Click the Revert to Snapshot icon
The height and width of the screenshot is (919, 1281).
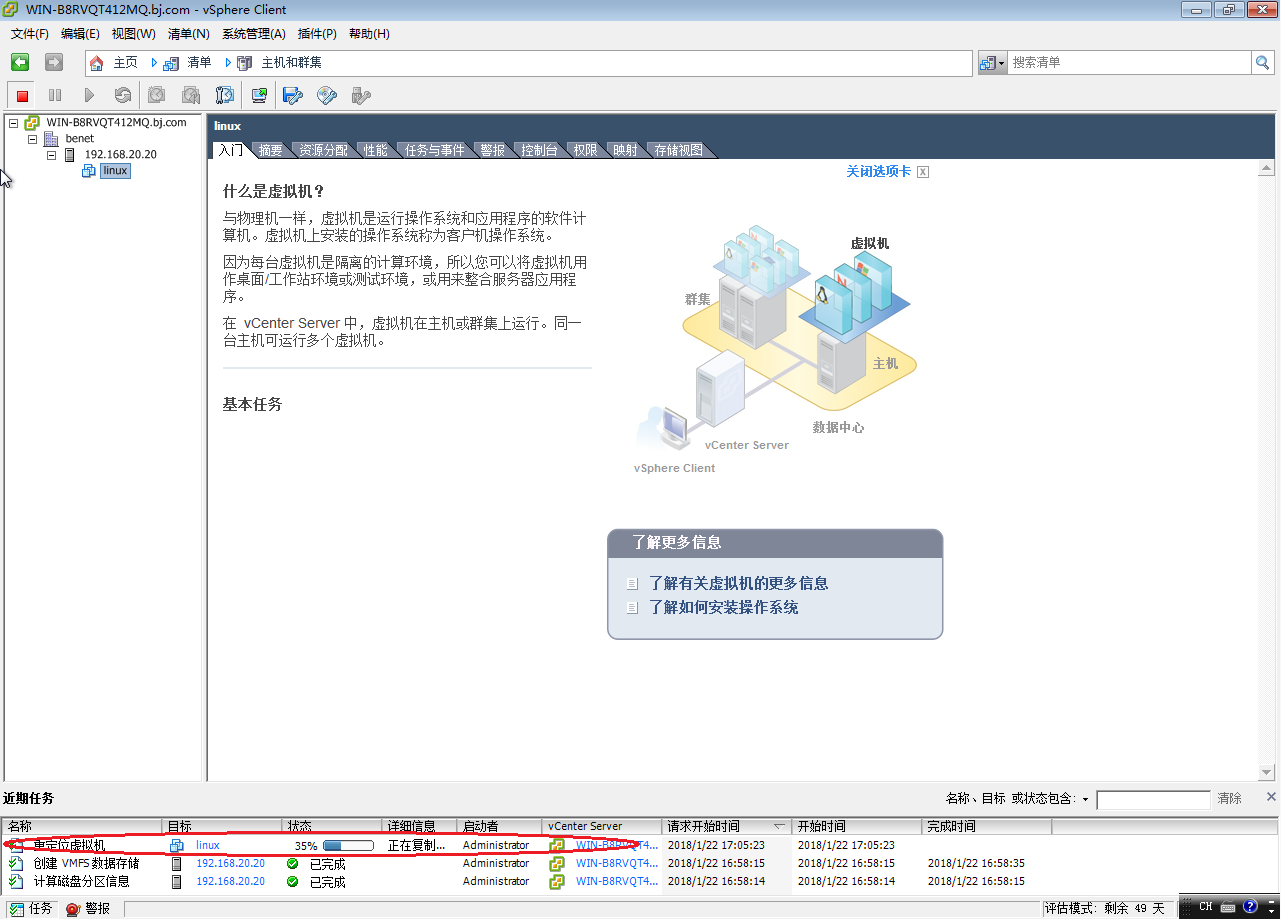coord(190,95)
